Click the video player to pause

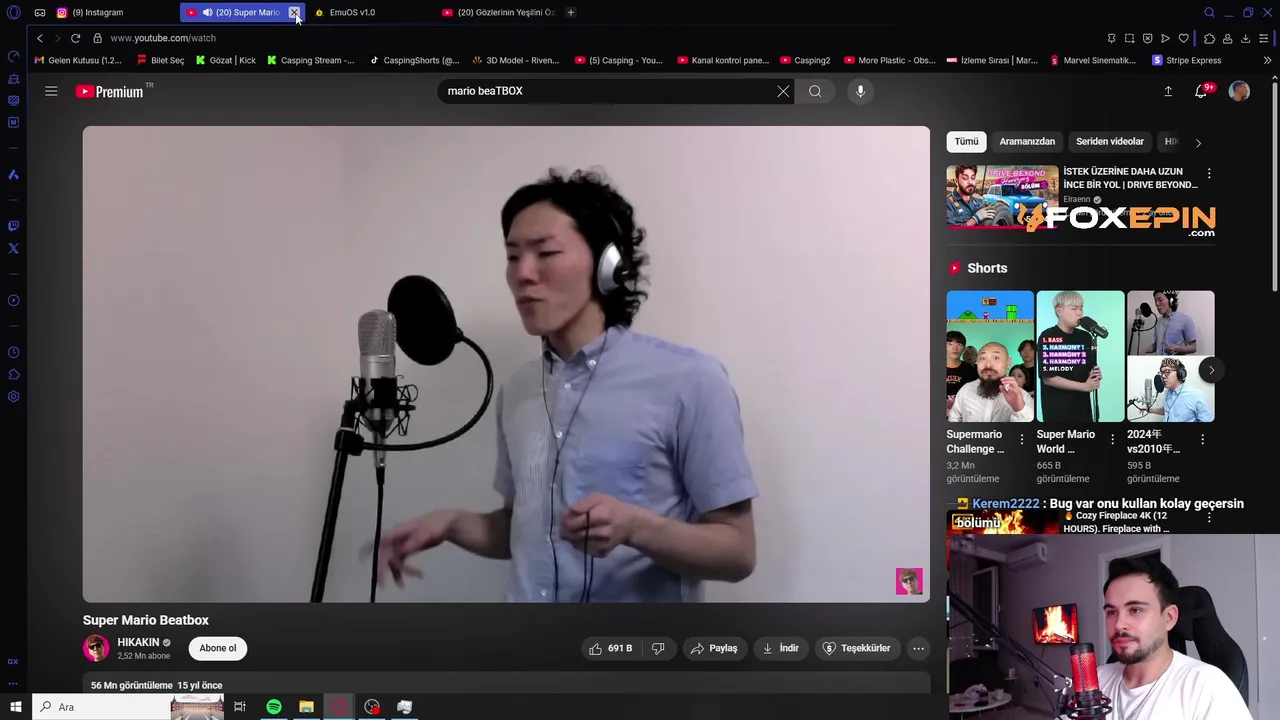click(x=506, y=364)
